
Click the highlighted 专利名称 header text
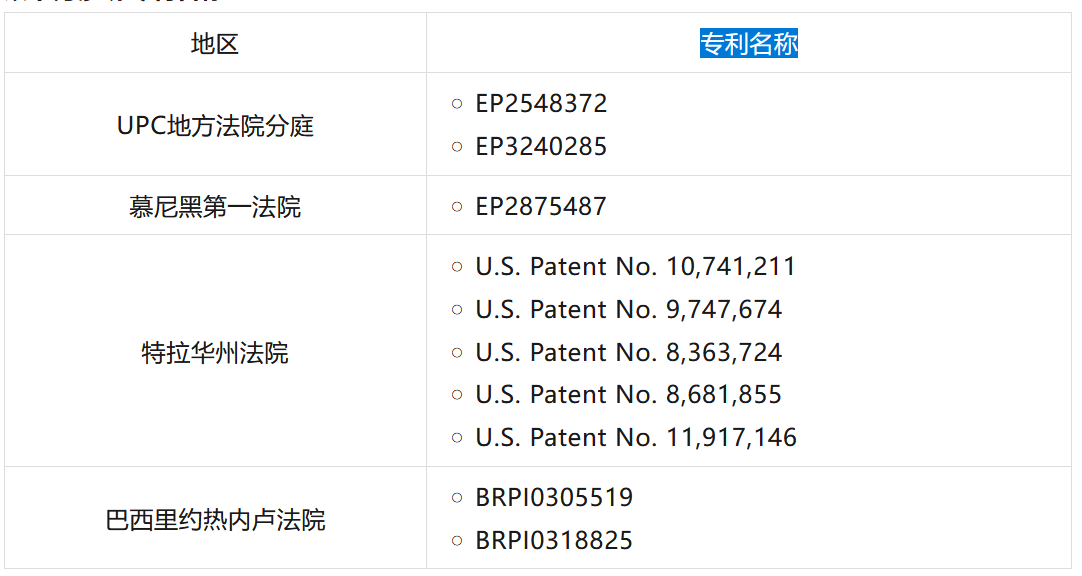(x=748, y=44)
